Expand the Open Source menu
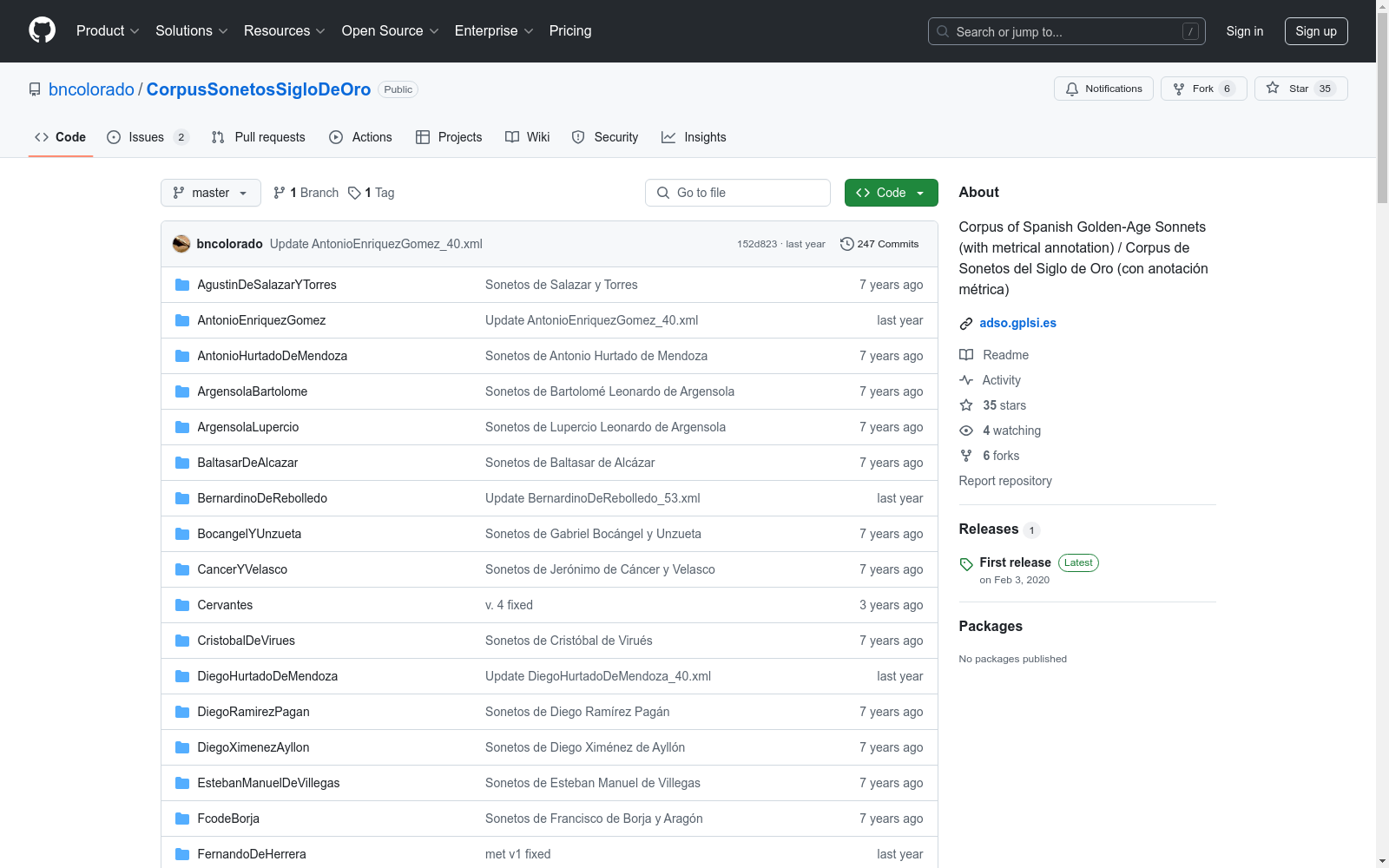The image size is (1389, 868). (x=391, y=31)
